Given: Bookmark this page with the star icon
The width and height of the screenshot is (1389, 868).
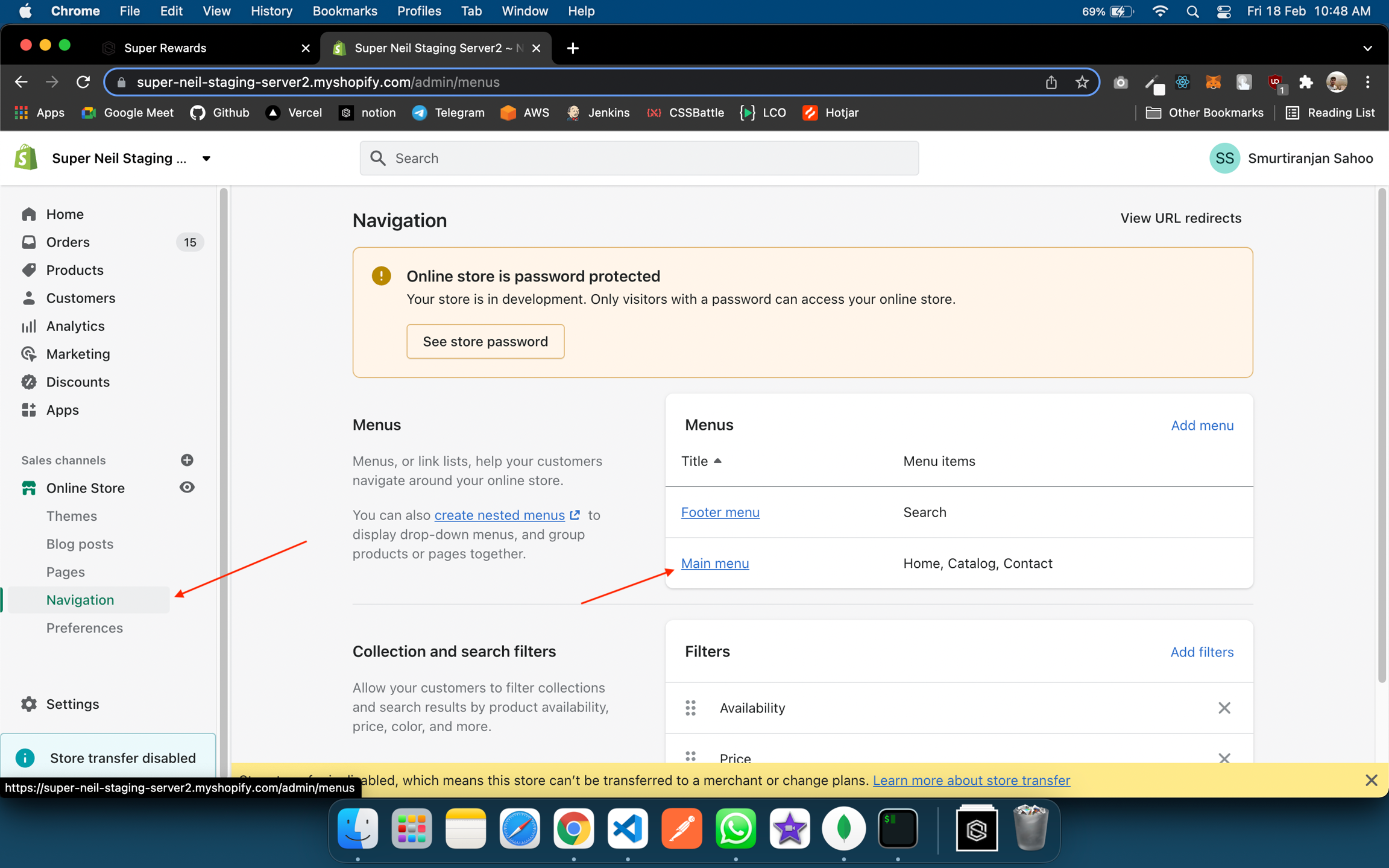Looking at the screenshot, I should [x=1082, y=82].
